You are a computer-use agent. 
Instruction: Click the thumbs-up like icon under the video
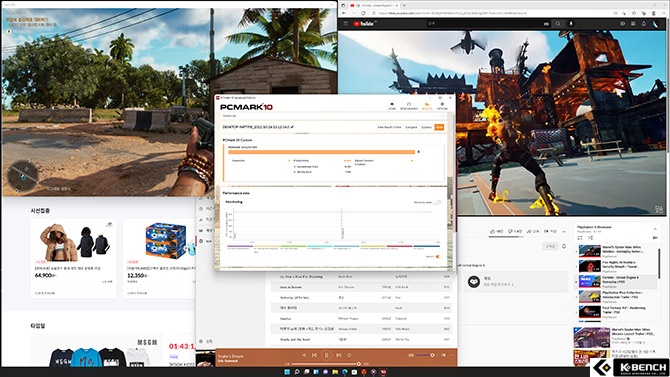(x=493, y=231)
